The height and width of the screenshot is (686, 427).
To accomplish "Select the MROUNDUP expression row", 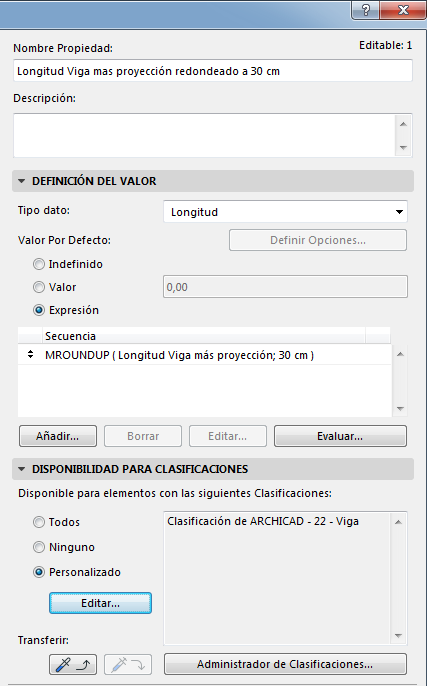I will point(205,355).
